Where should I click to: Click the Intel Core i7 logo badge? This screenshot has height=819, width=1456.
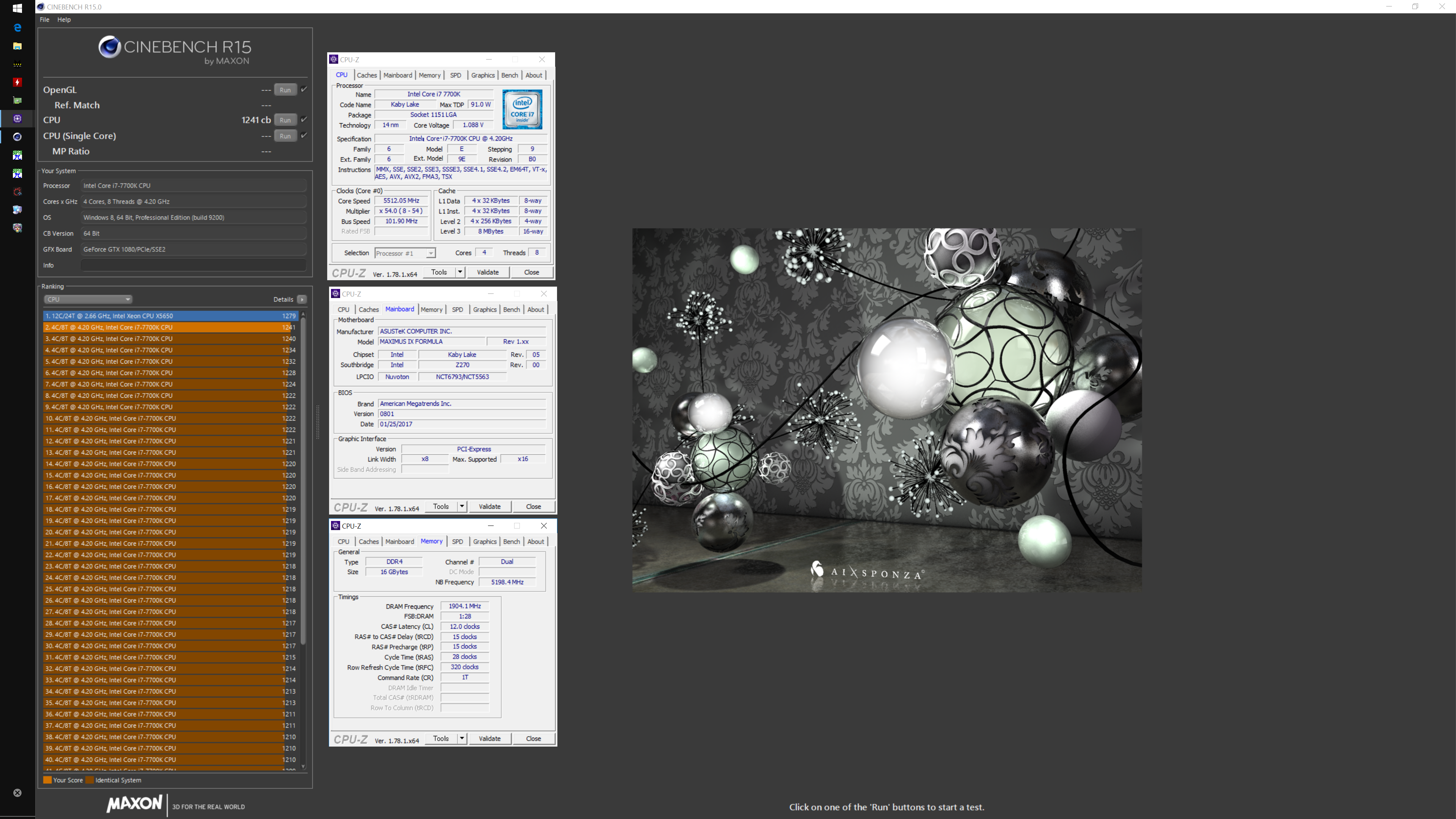pos(522,109)
